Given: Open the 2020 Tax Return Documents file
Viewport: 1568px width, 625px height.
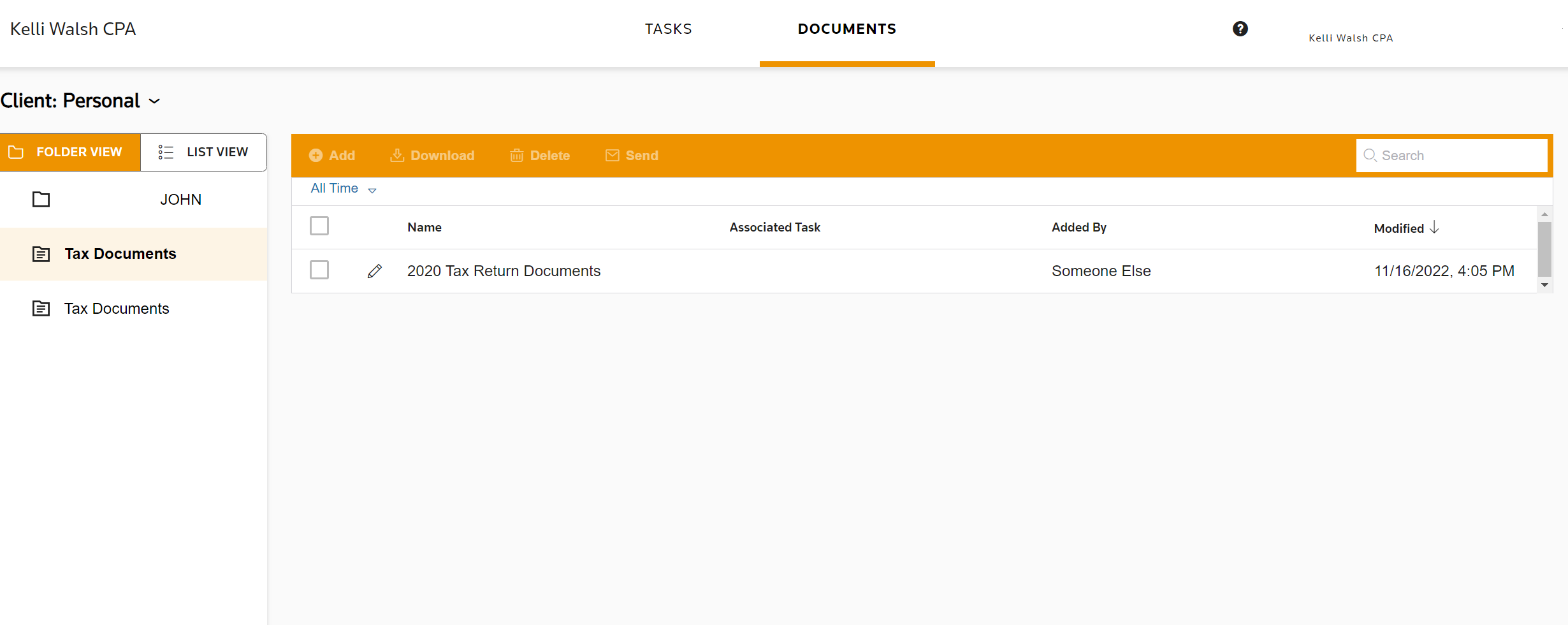Looking at the screenshot, I should pyautogui.click(x=504, y=271).
